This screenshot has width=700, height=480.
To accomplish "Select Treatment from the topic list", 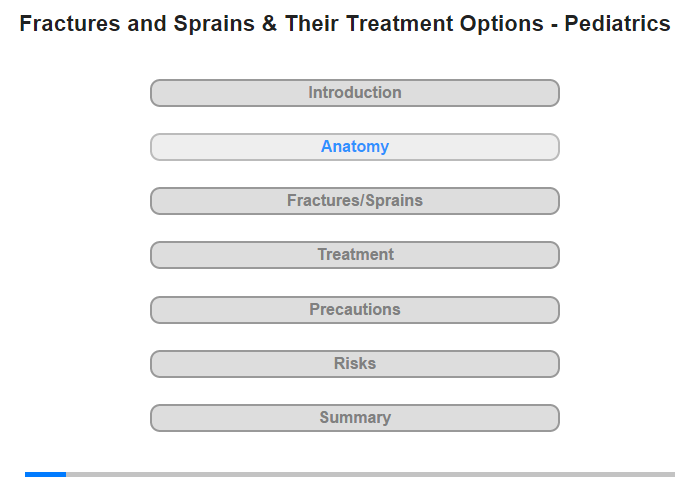I will [x=354, y=255].
